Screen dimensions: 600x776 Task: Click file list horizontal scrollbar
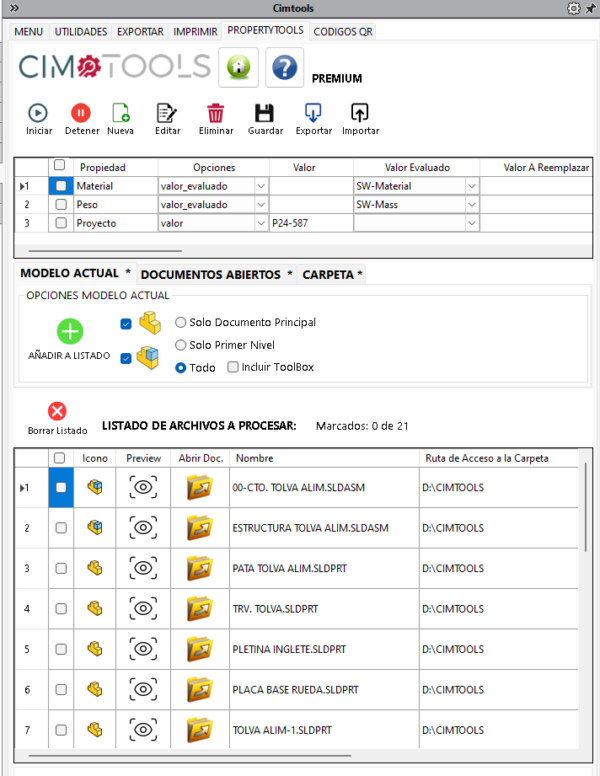[x=190, y=756]
